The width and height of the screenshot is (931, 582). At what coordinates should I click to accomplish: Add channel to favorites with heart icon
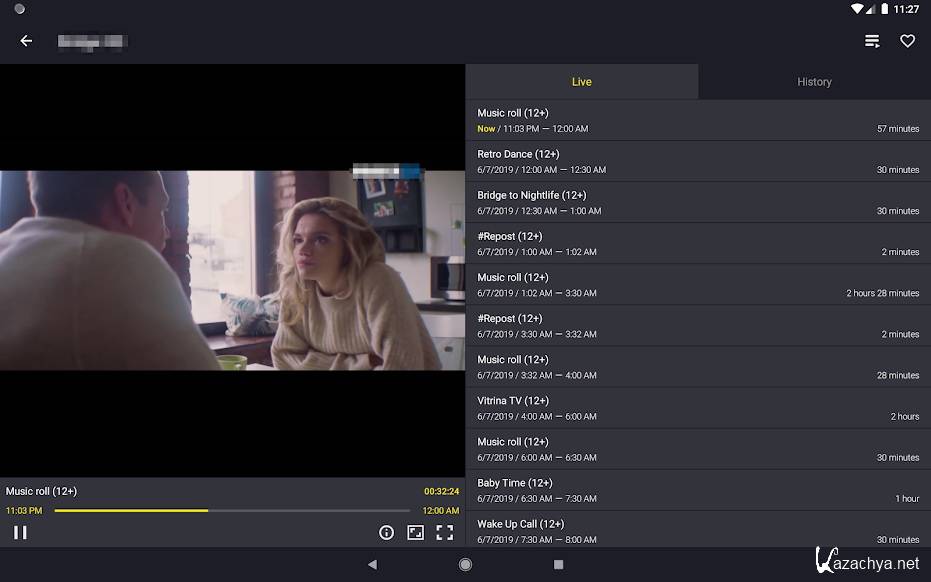[907, 41]
